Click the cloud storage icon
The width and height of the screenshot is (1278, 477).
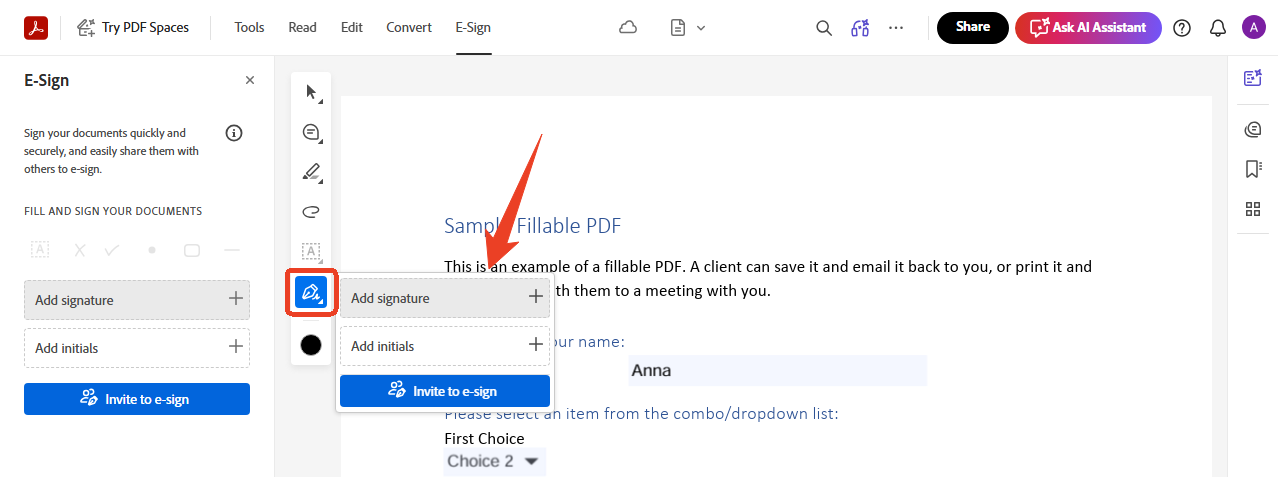(x=628, y=27)
